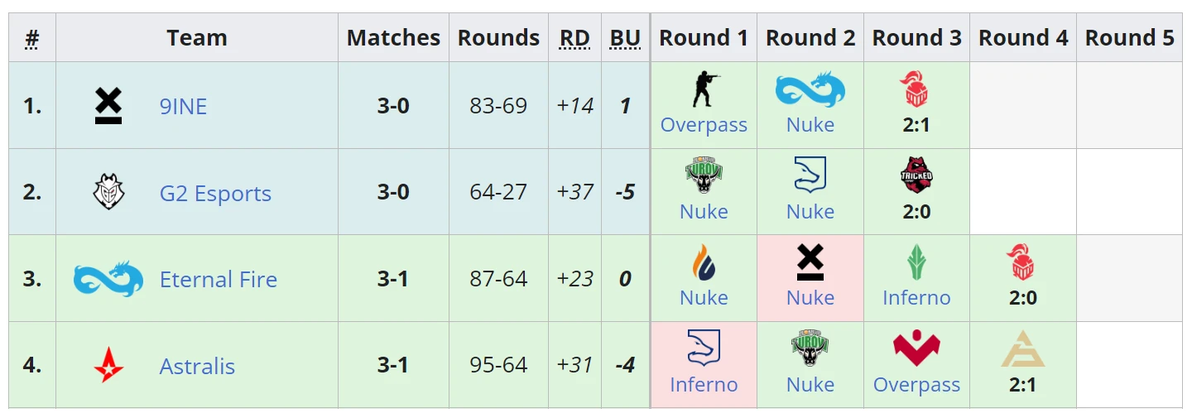Open the Eternal Fire team link
This screenshot has width=1192, height=418.
pyautogui.click(x=218, y=280)
